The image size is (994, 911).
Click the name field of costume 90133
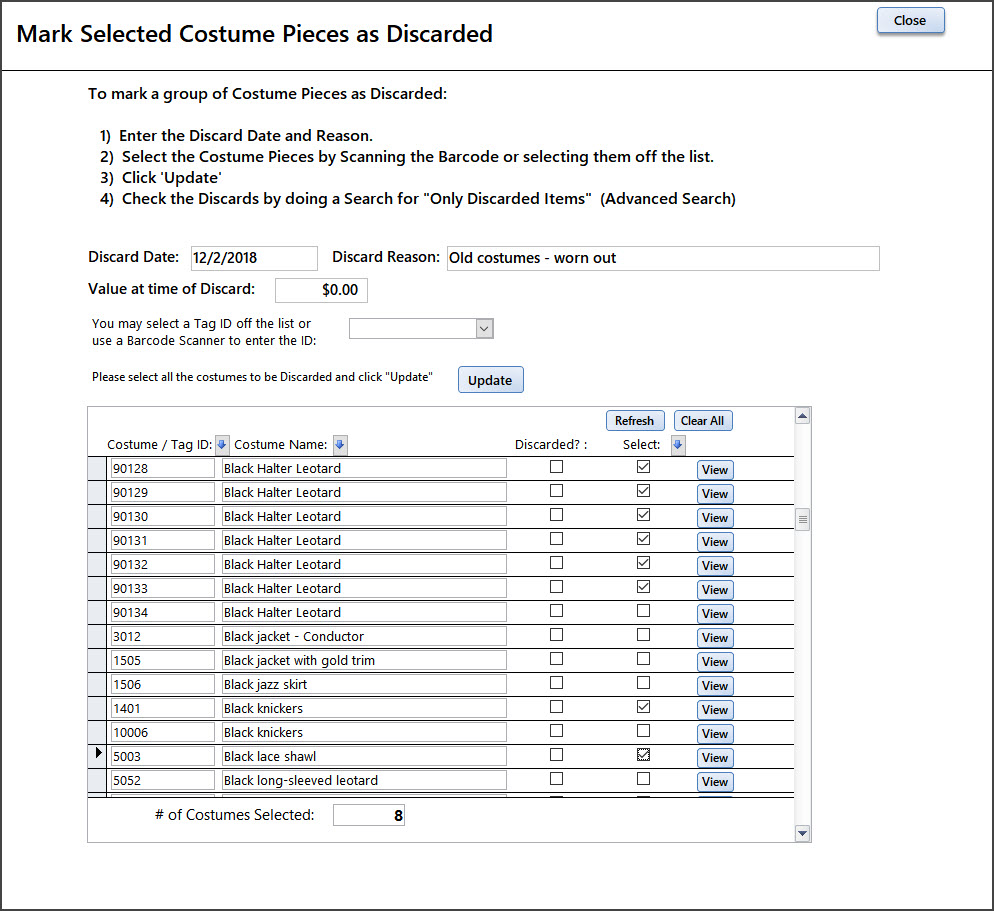click(x=364, y=588)
